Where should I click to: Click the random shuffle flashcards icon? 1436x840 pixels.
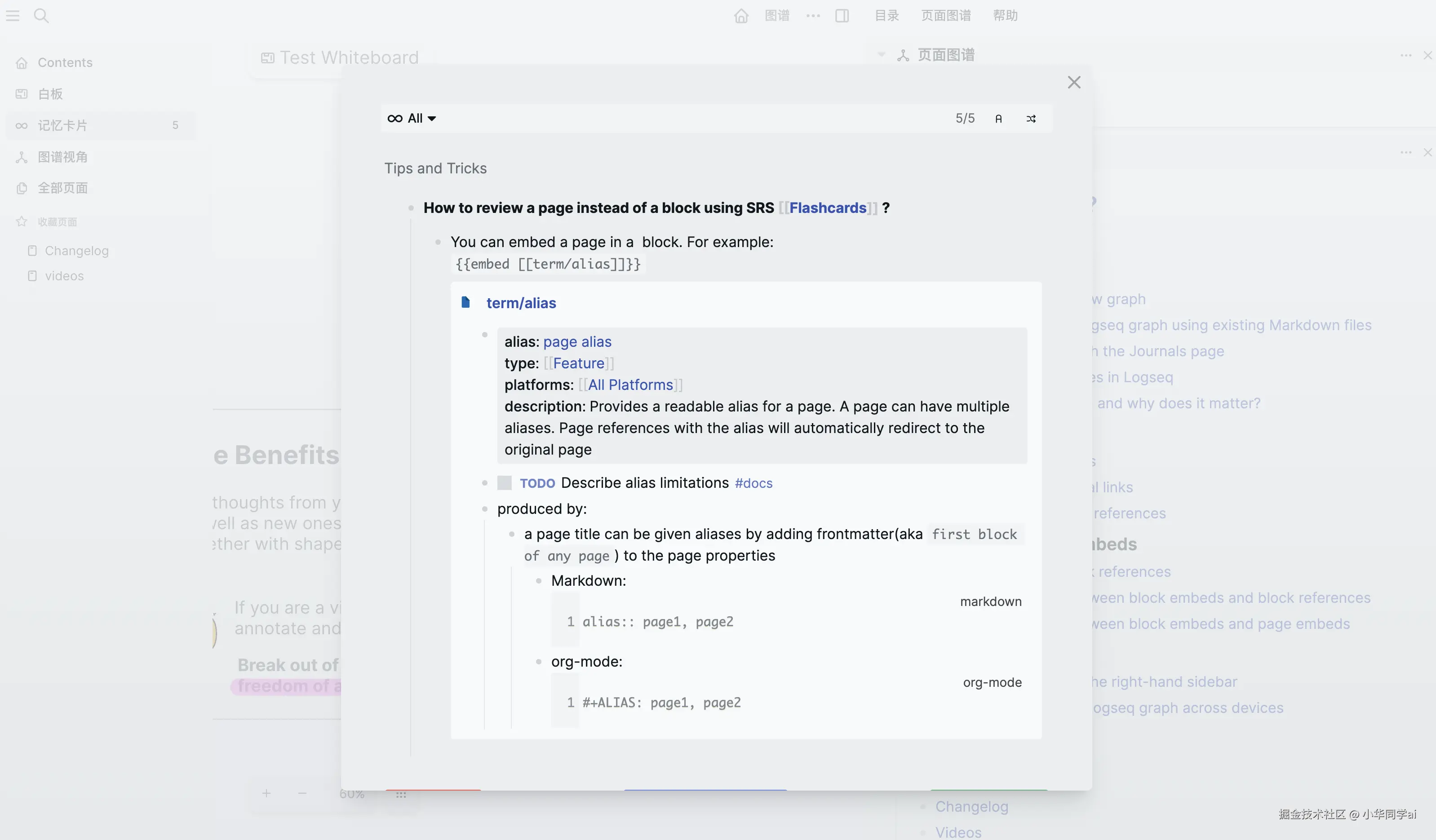(x=1031, y=119)
